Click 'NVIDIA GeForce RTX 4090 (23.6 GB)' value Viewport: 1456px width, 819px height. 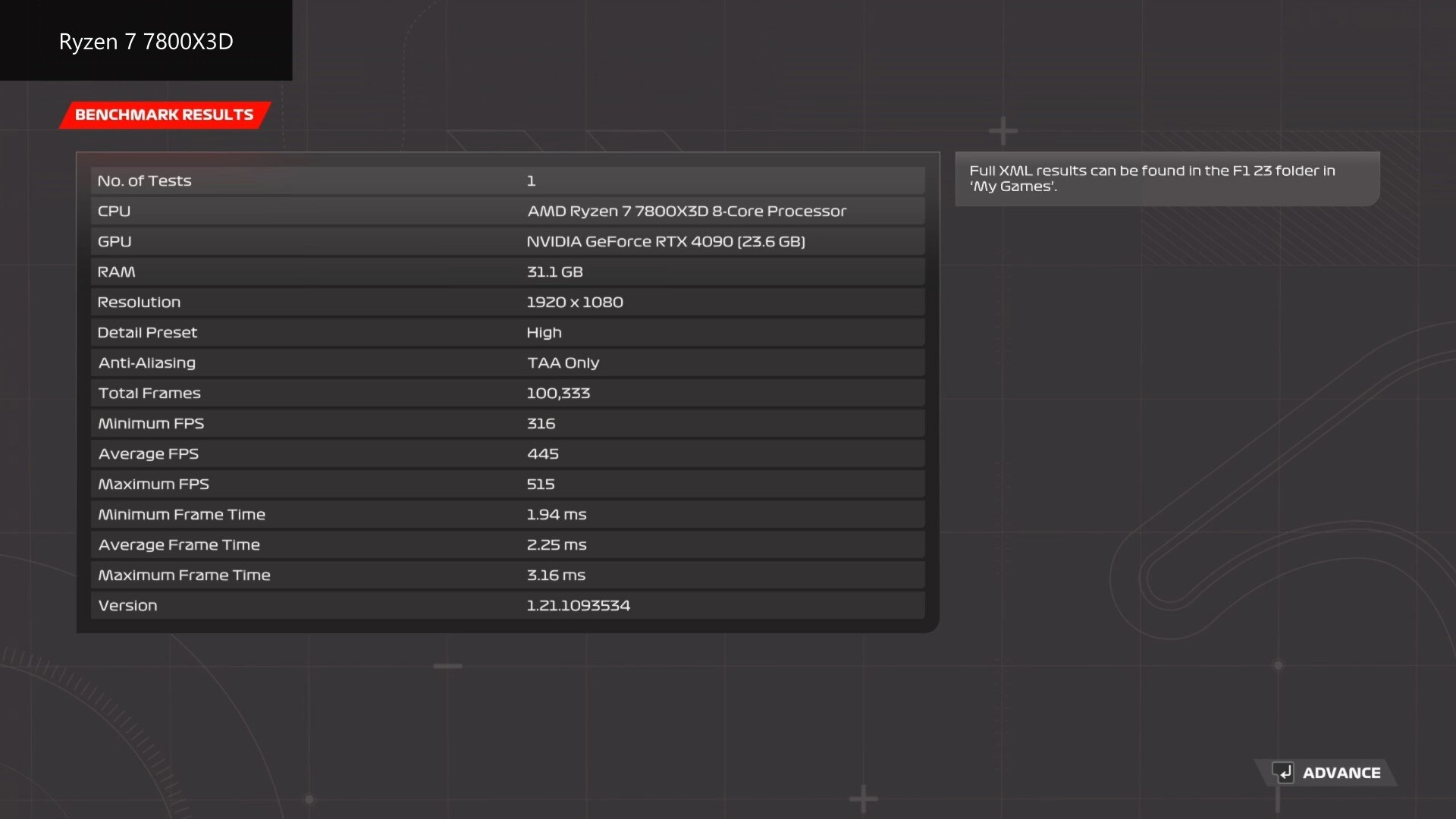[666, 242]
